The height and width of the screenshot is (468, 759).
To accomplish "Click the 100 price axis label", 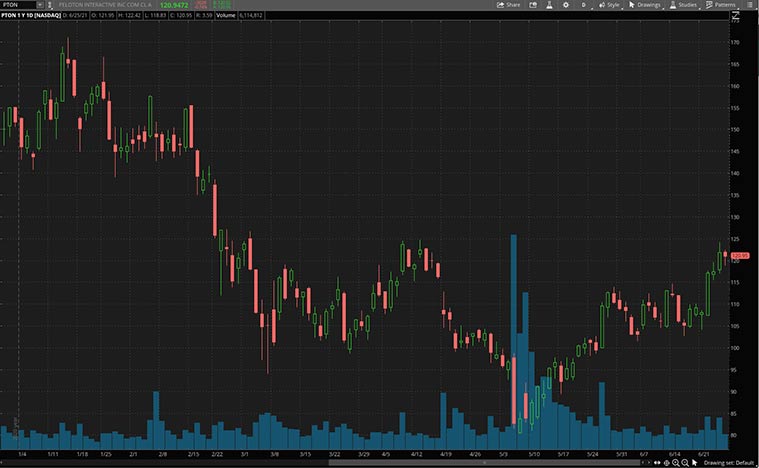I will (x=735, y=348).
